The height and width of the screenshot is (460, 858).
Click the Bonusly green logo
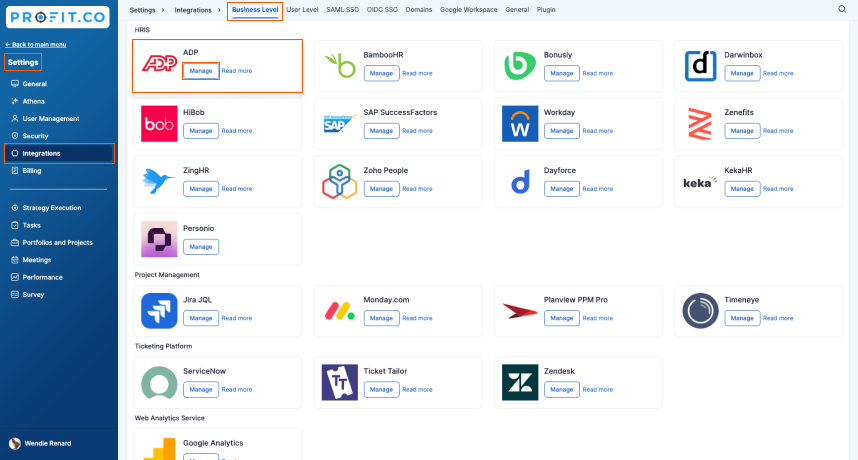click(520, 66)
